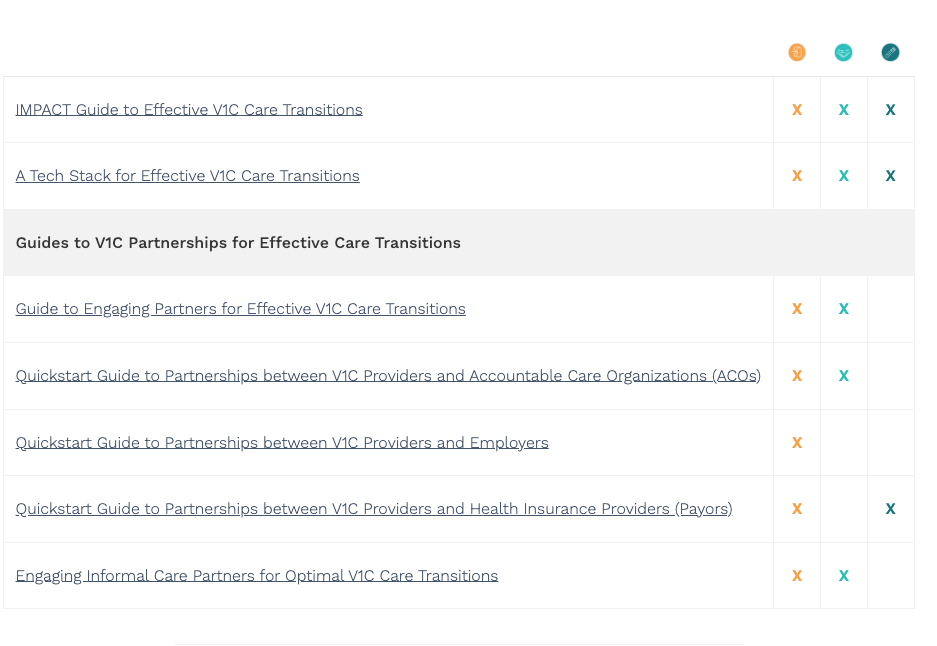The image size is (937, 646).
Task: Open Quickstart Guide for Health Insurance Providers (Payors)
Action: 374,509
